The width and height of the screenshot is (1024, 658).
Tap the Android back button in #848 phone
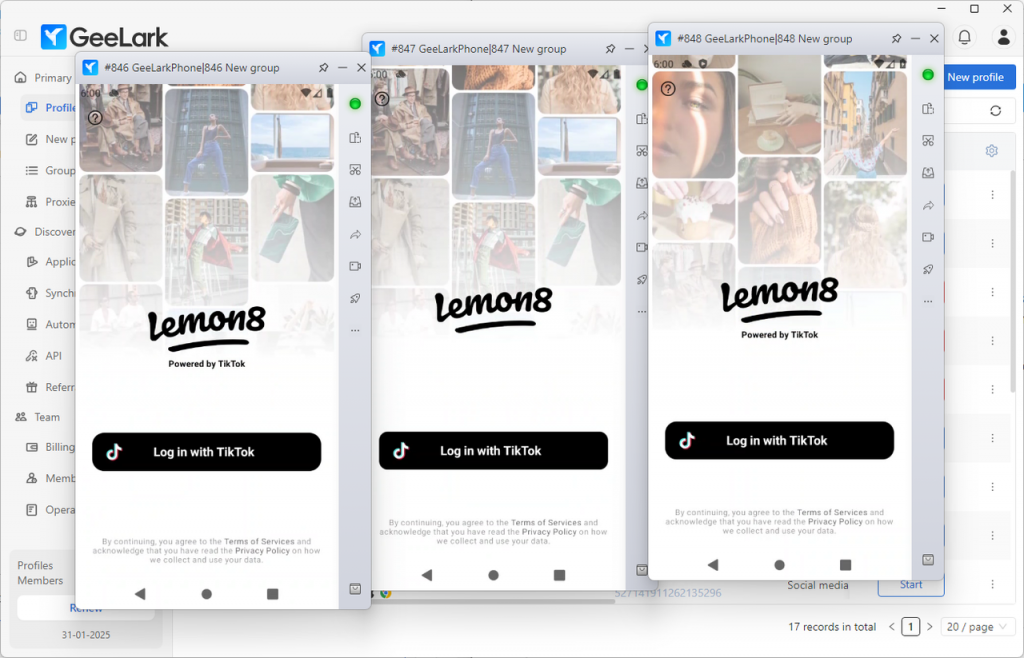point(713,565)
